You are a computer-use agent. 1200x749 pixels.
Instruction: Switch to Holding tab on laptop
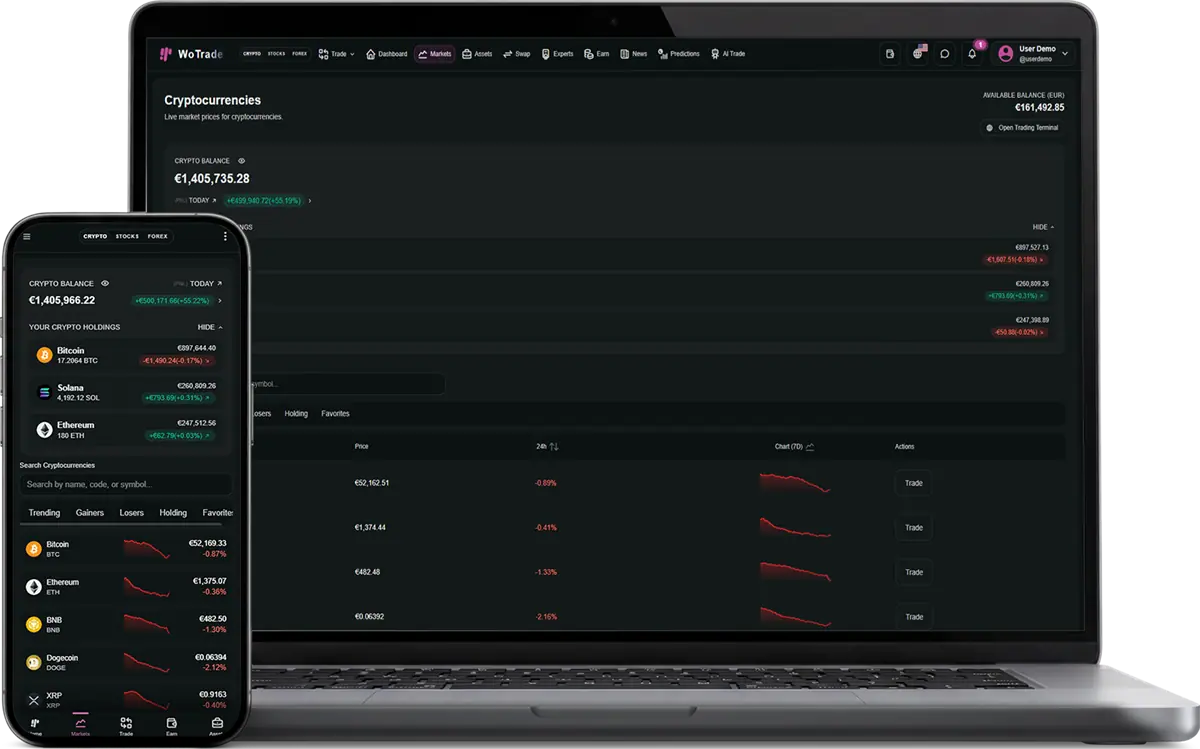pos(296,414)
